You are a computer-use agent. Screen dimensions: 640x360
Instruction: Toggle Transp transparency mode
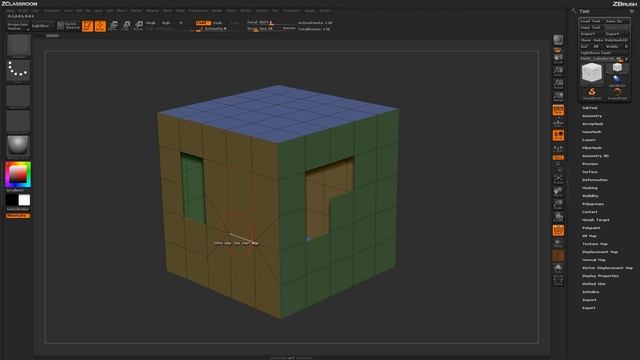(x=558, y=243)
